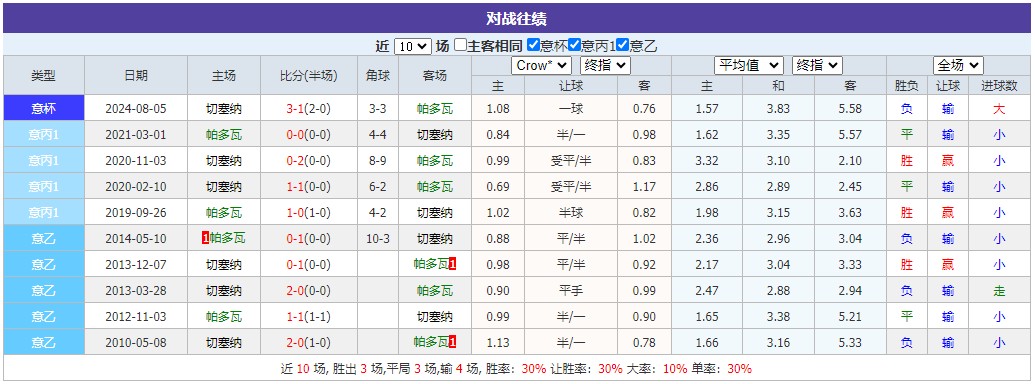This screenshot has height=384, width=1035.
Task: Click the red card badge beside 帕多瓦 in the 2013-12-07 row
Action: (453, 264)
